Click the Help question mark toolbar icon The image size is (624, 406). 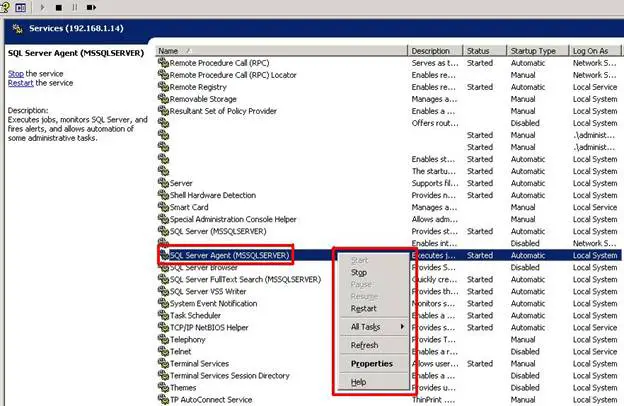[x=5, y=6]
